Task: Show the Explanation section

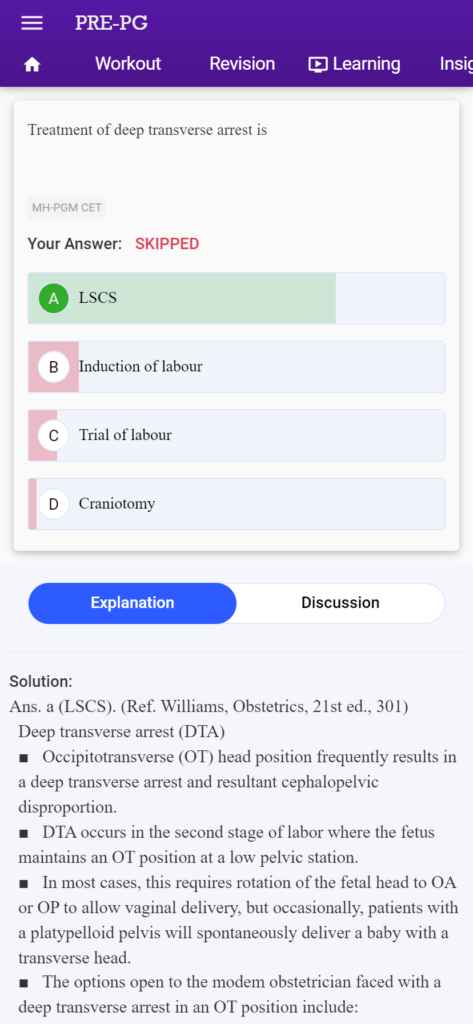Action: pyautogui.click(x=133, y=603)
